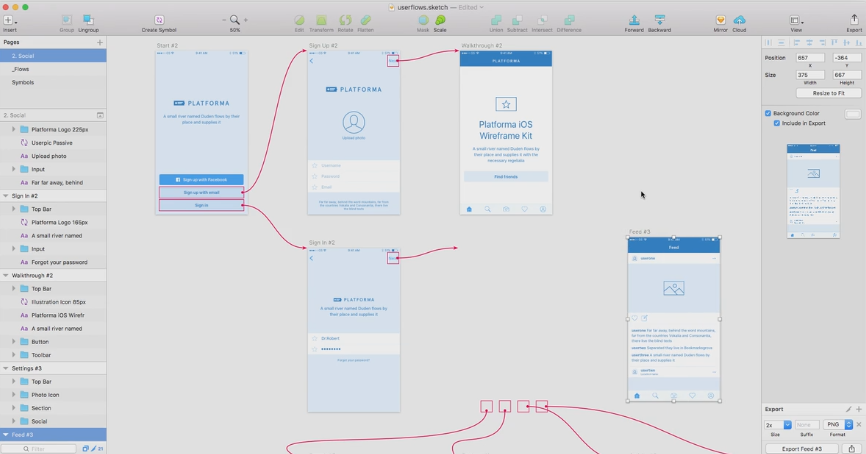The width and height of the screenshot is (866, 454).
Task: Select the Forgot your password layer
Action: point(53,262)
